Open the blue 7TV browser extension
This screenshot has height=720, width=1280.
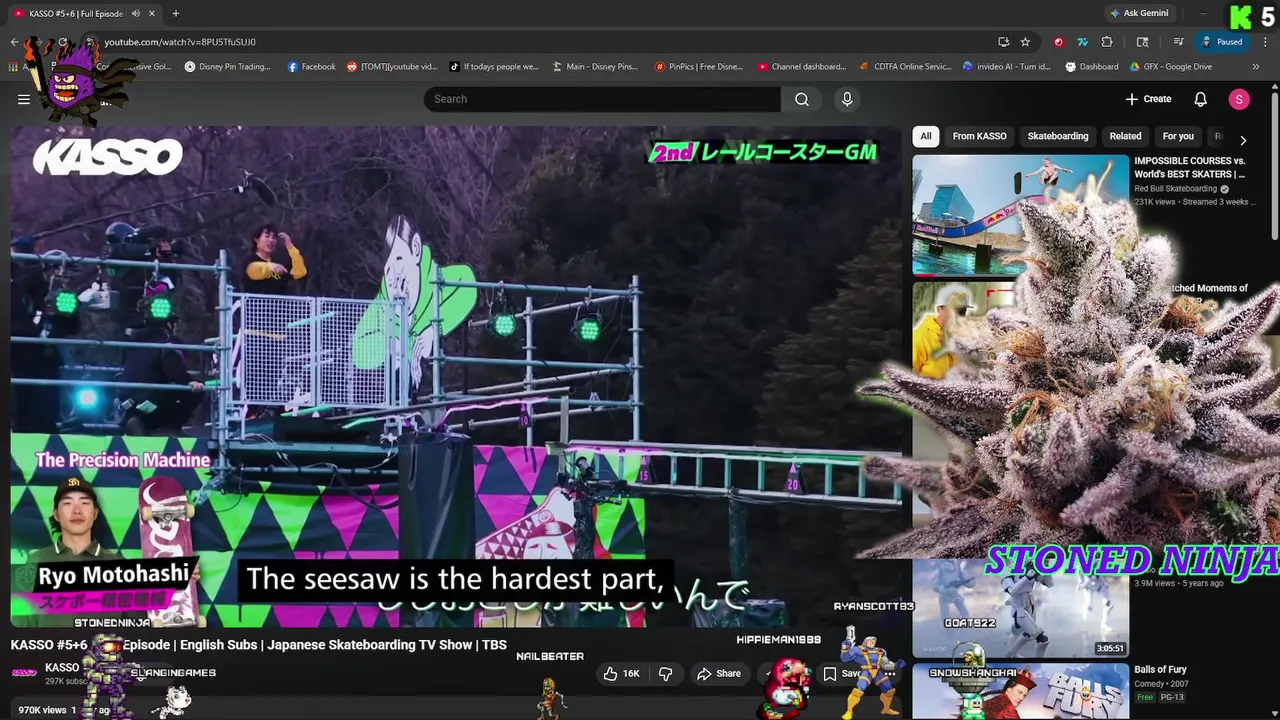1082,42
